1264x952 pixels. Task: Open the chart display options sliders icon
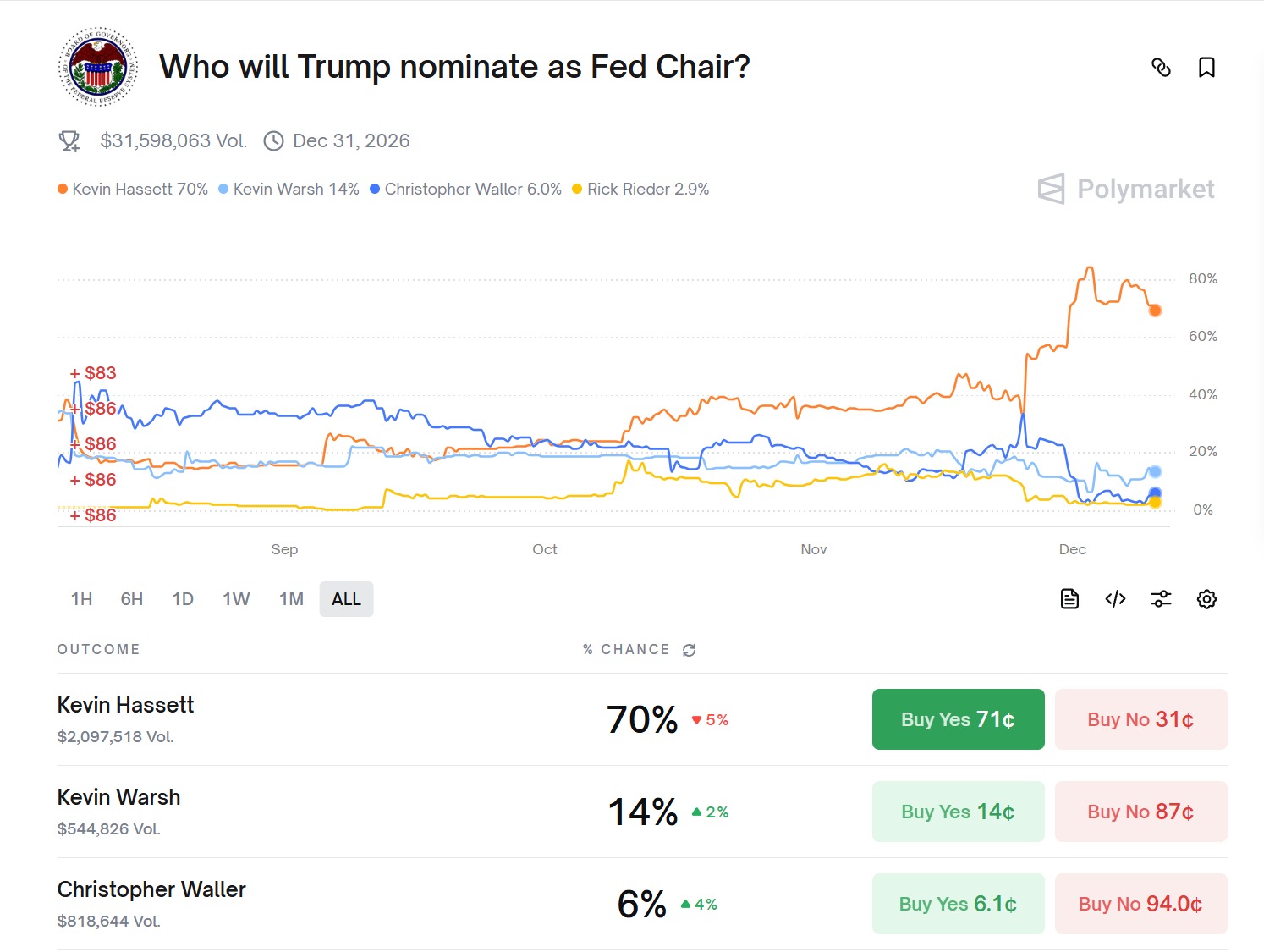click(x=1160, y=598)
